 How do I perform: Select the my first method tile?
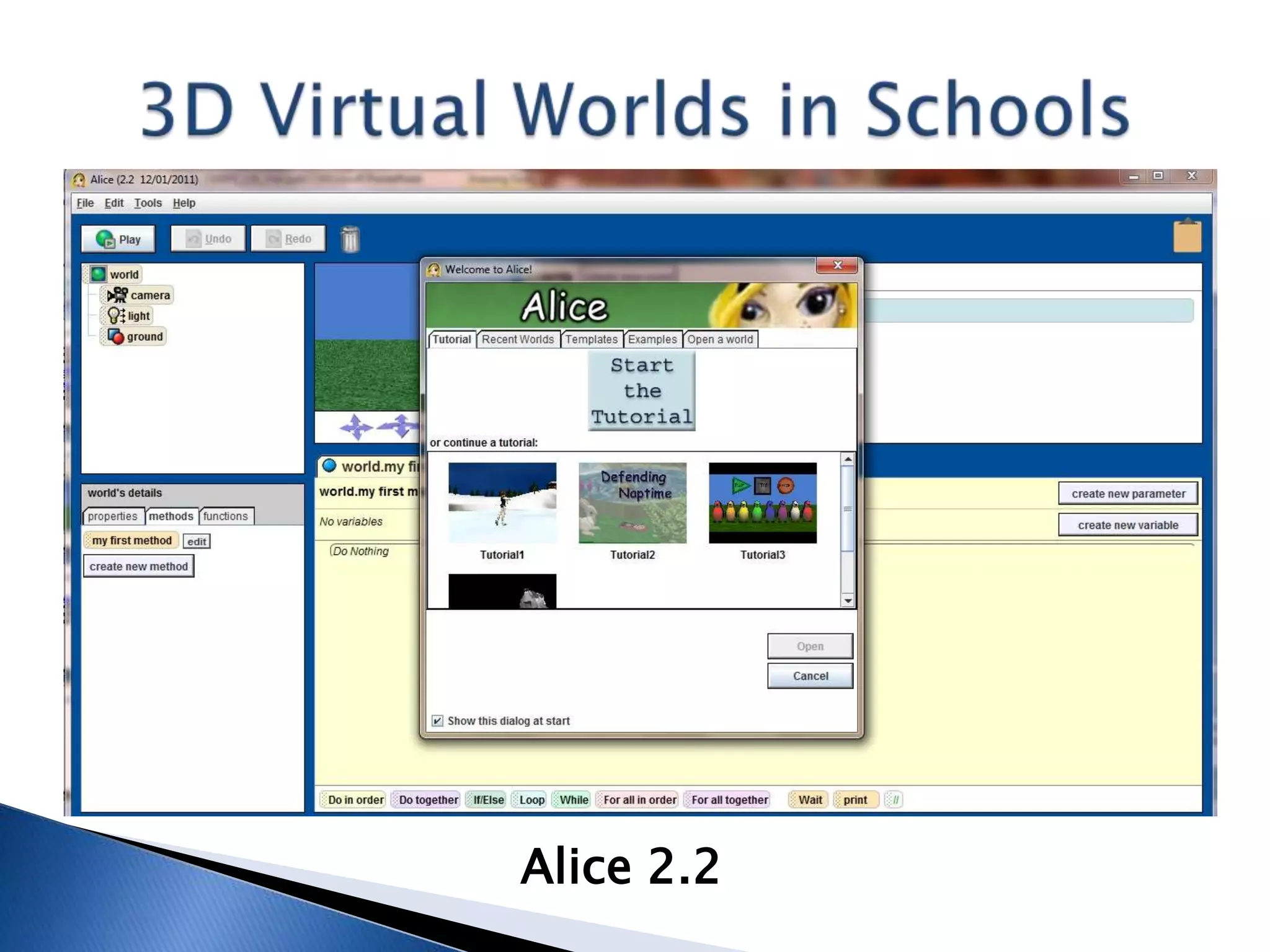(x=132, y=540)
